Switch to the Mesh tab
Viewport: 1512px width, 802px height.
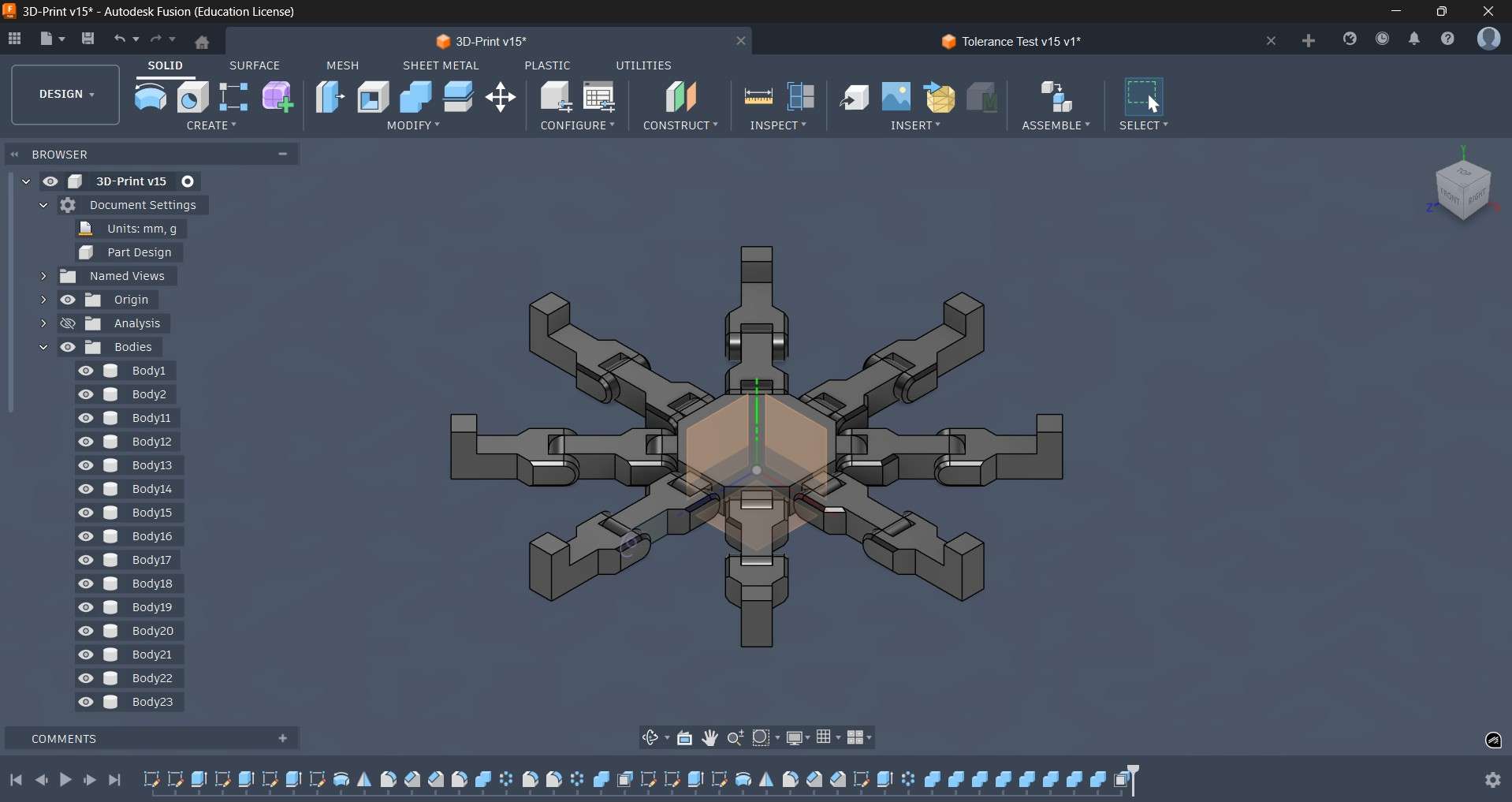point(344,65)
